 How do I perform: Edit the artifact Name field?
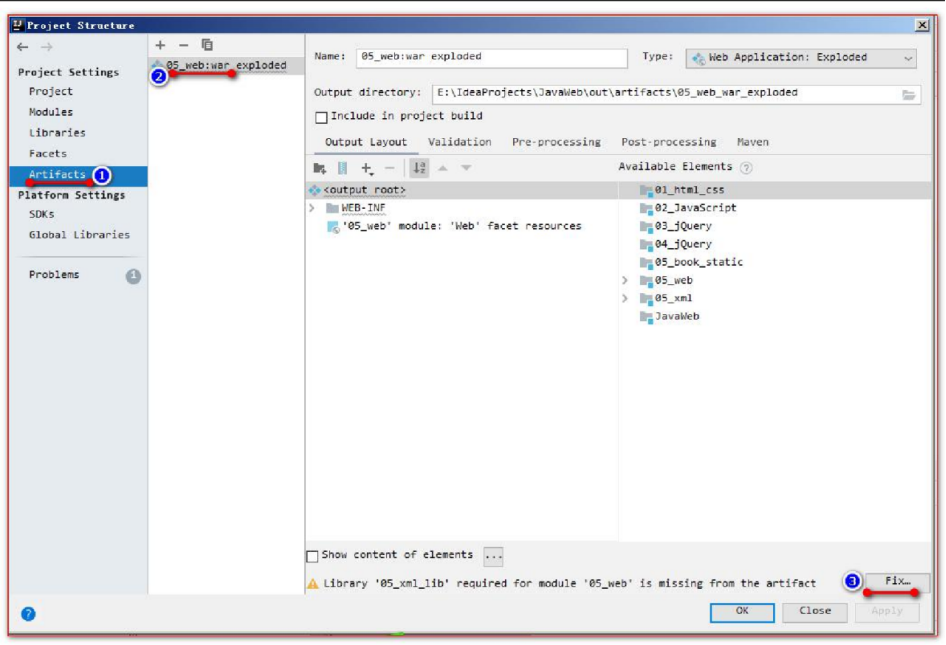pyautogui.click(x=491, y=57)
